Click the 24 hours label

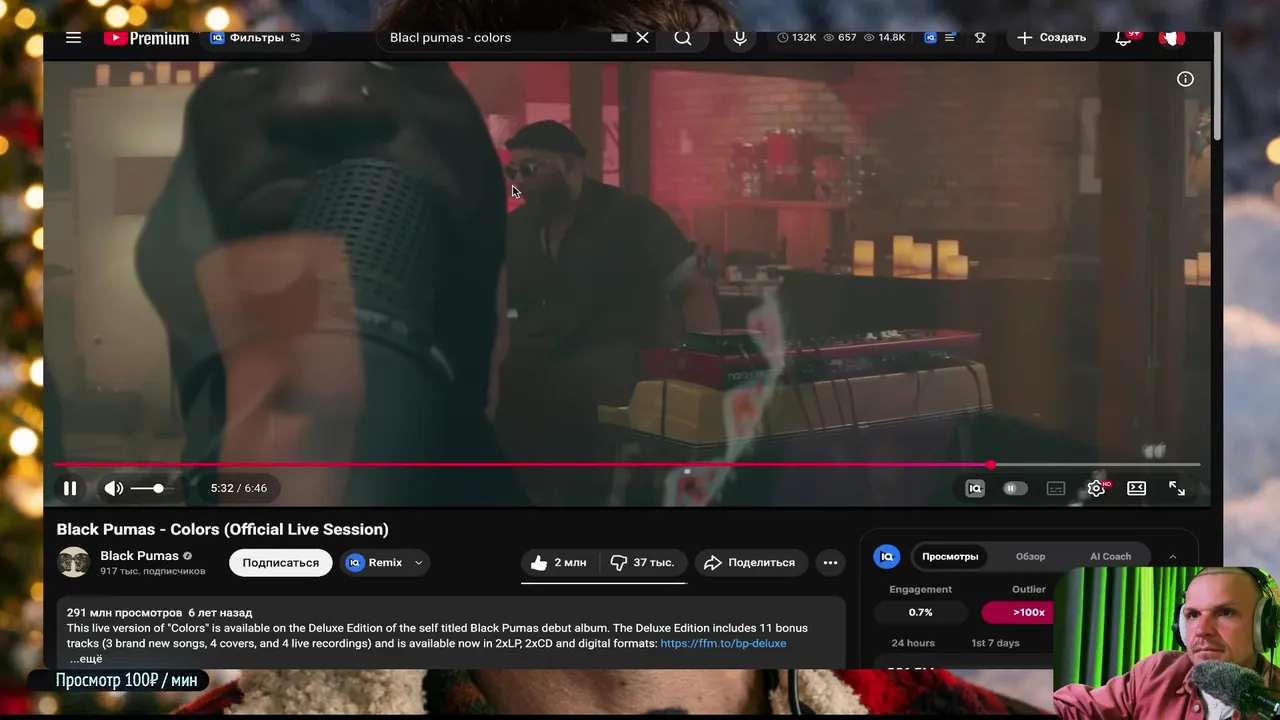pos(913,643)
